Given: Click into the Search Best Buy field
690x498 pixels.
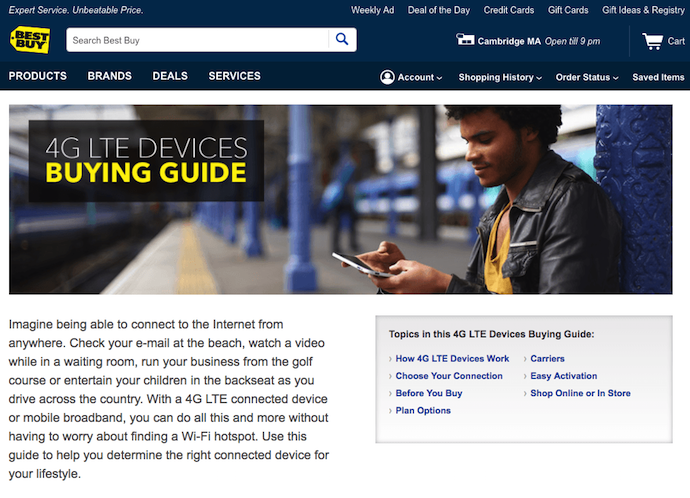Looking at the screenshot, I should click(197, 40).
